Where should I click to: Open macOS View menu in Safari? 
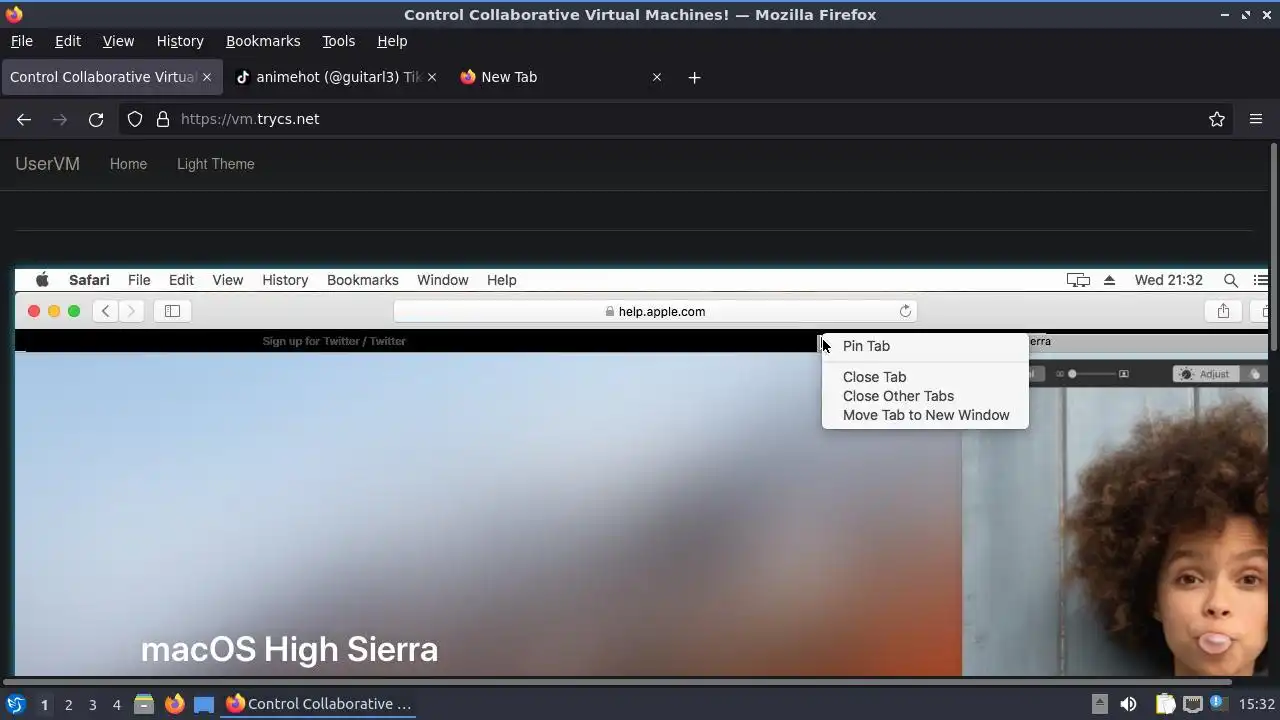click(x=227, y=280)
